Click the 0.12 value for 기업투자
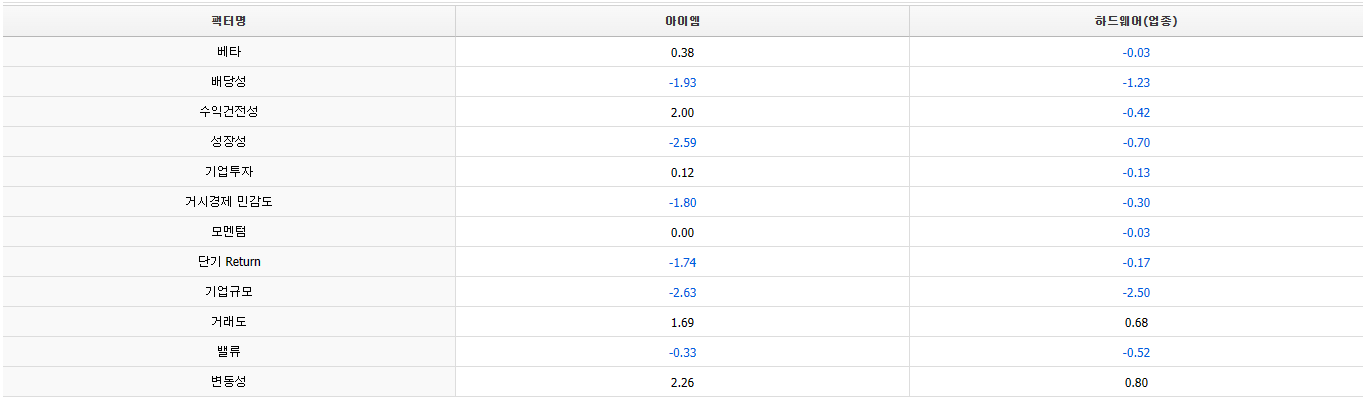Image resolution: width=1368 pixels, height=410 pixels. (682, 172)
